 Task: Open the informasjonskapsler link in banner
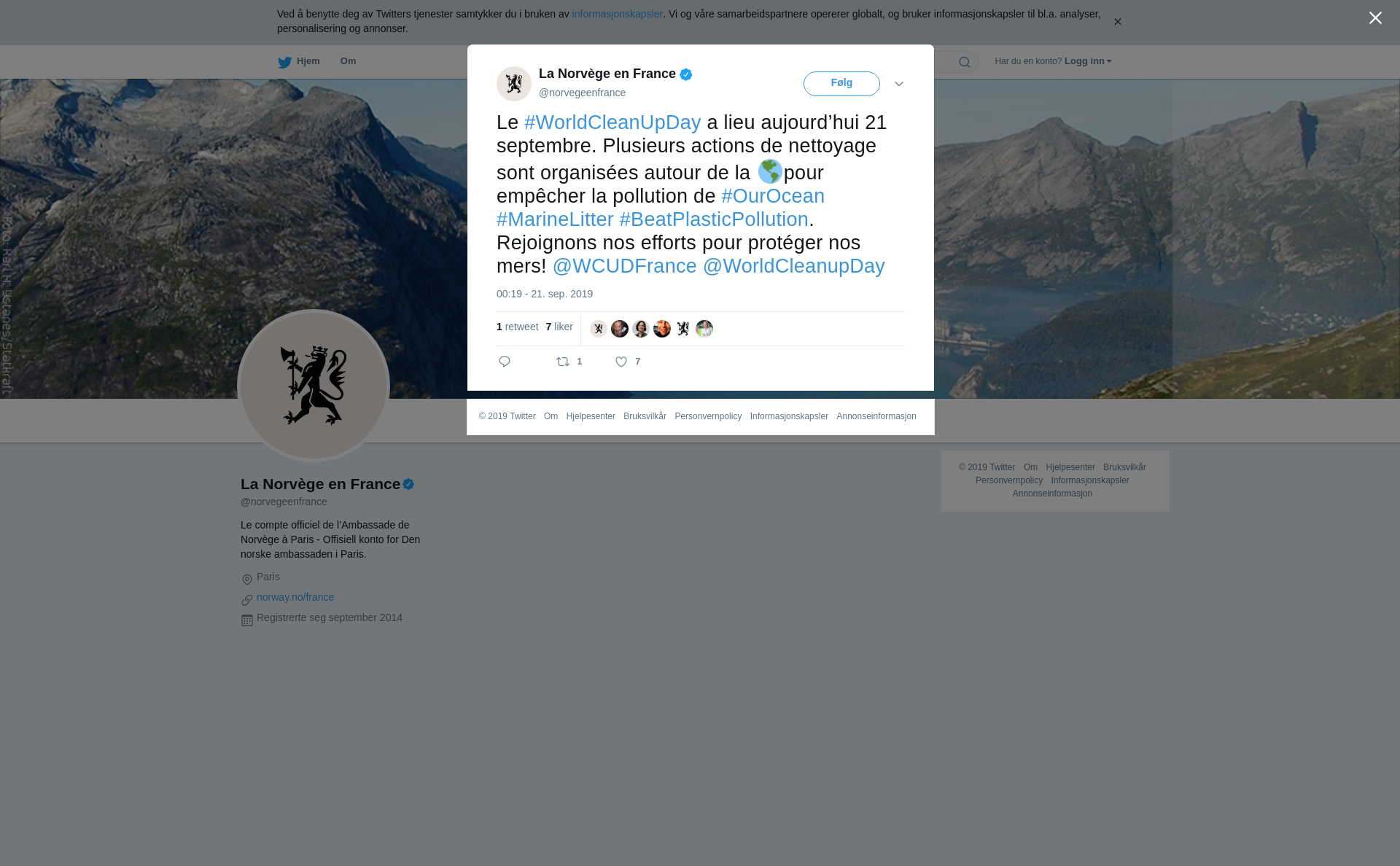coord(617,14)
